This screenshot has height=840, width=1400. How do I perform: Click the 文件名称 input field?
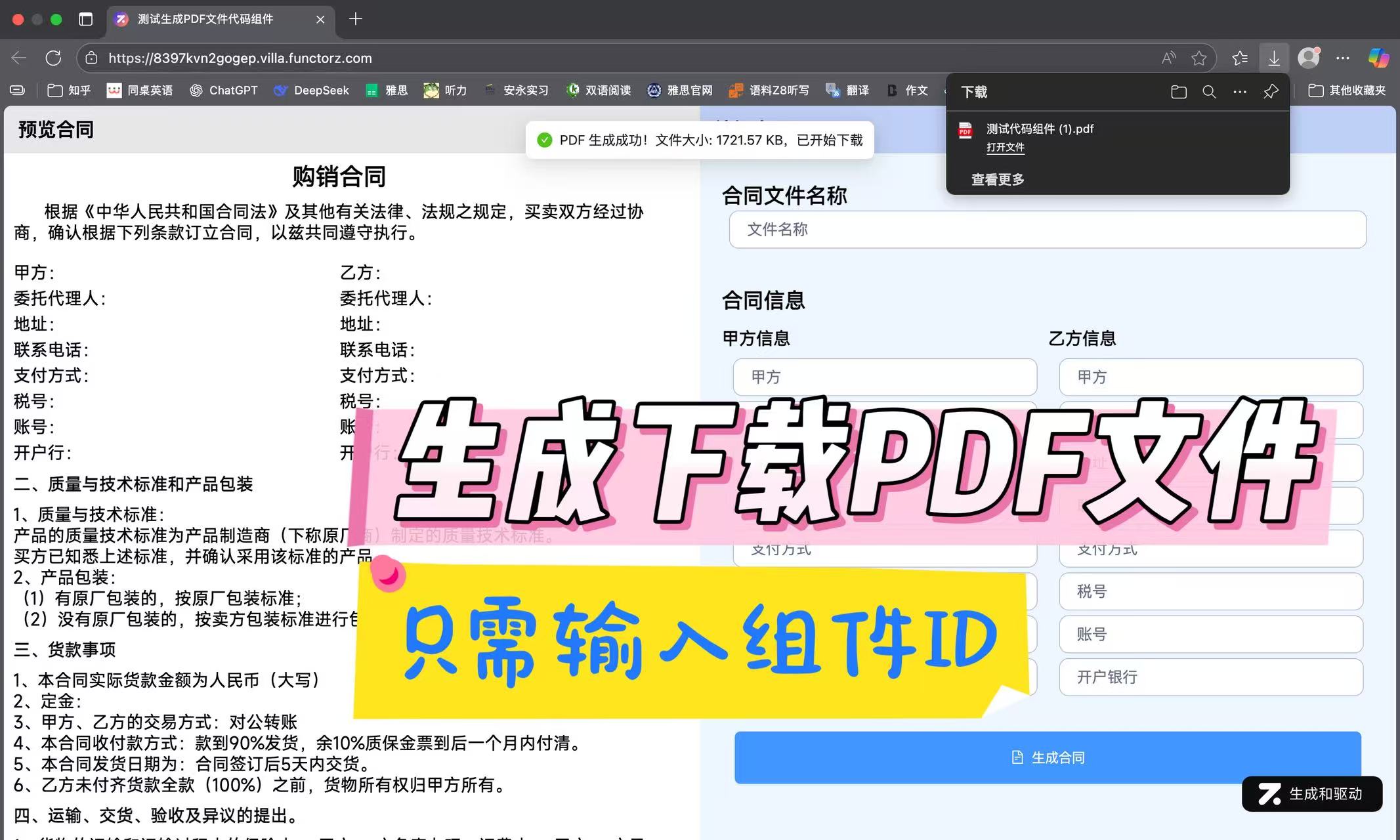pyautogui.click(x=1048, y=230)
